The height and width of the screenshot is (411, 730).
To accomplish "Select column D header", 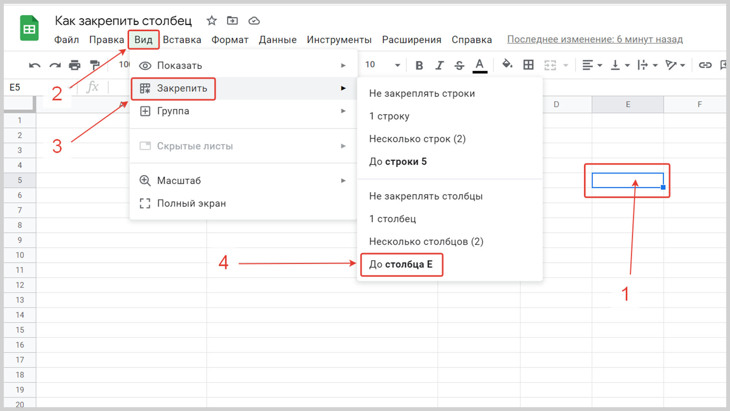I will coord(556,104).
